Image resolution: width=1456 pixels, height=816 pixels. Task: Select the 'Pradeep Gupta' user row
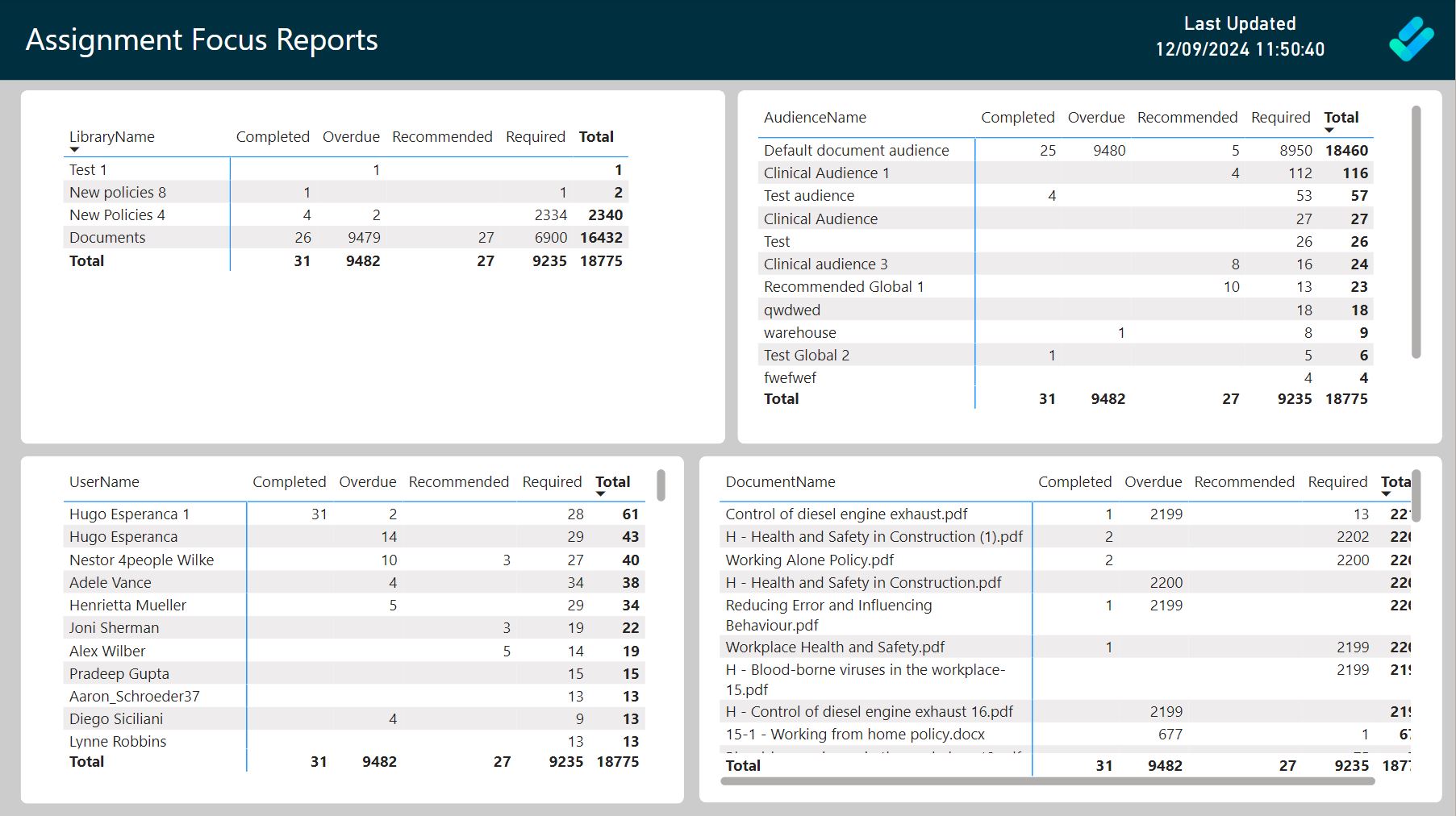click(354, 674)
